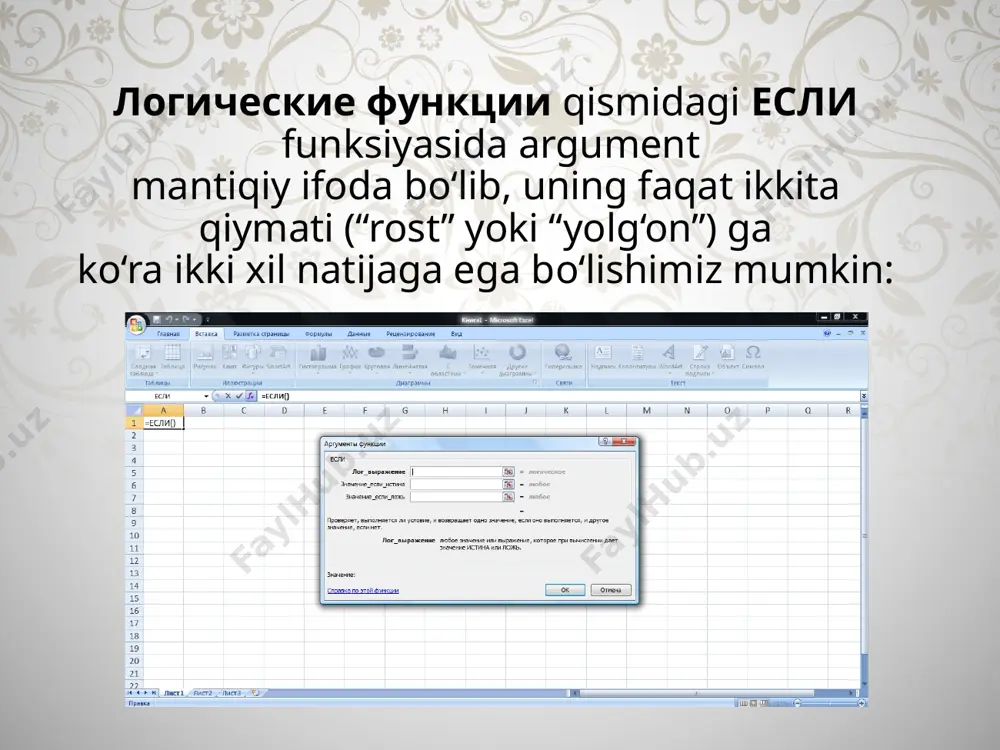Image resolution: width=1000 pixels, height=750 pixels.
Task: Open the Рецензирование tab
Action: click(x=410, y=334)
